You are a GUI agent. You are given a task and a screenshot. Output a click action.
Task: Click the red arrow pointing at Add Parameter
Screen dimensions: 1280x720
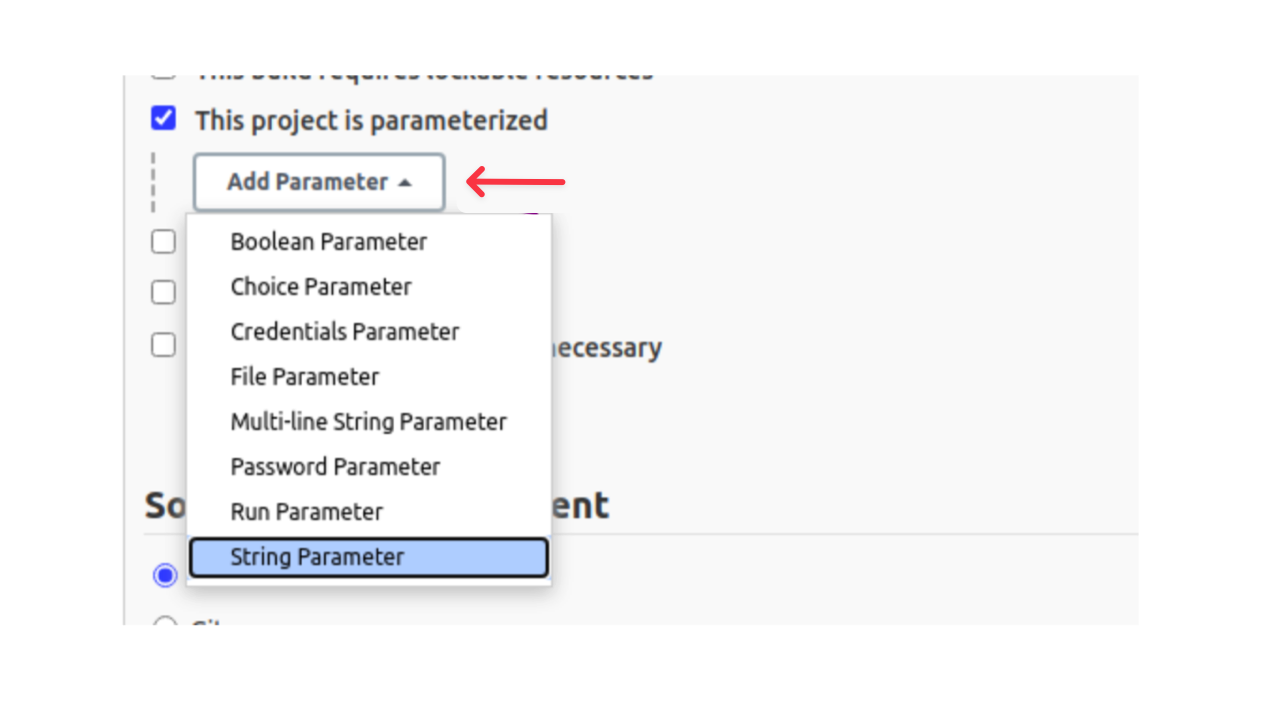tap(516, 182)
